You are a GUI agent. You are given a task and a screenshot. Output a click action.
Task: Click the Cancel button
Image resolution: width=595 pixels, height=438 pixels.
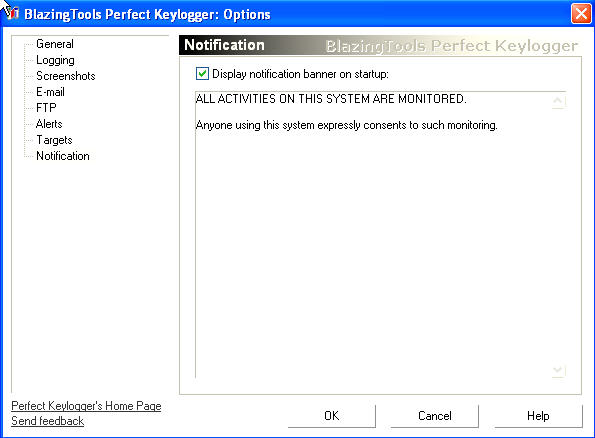pos(434,416)
